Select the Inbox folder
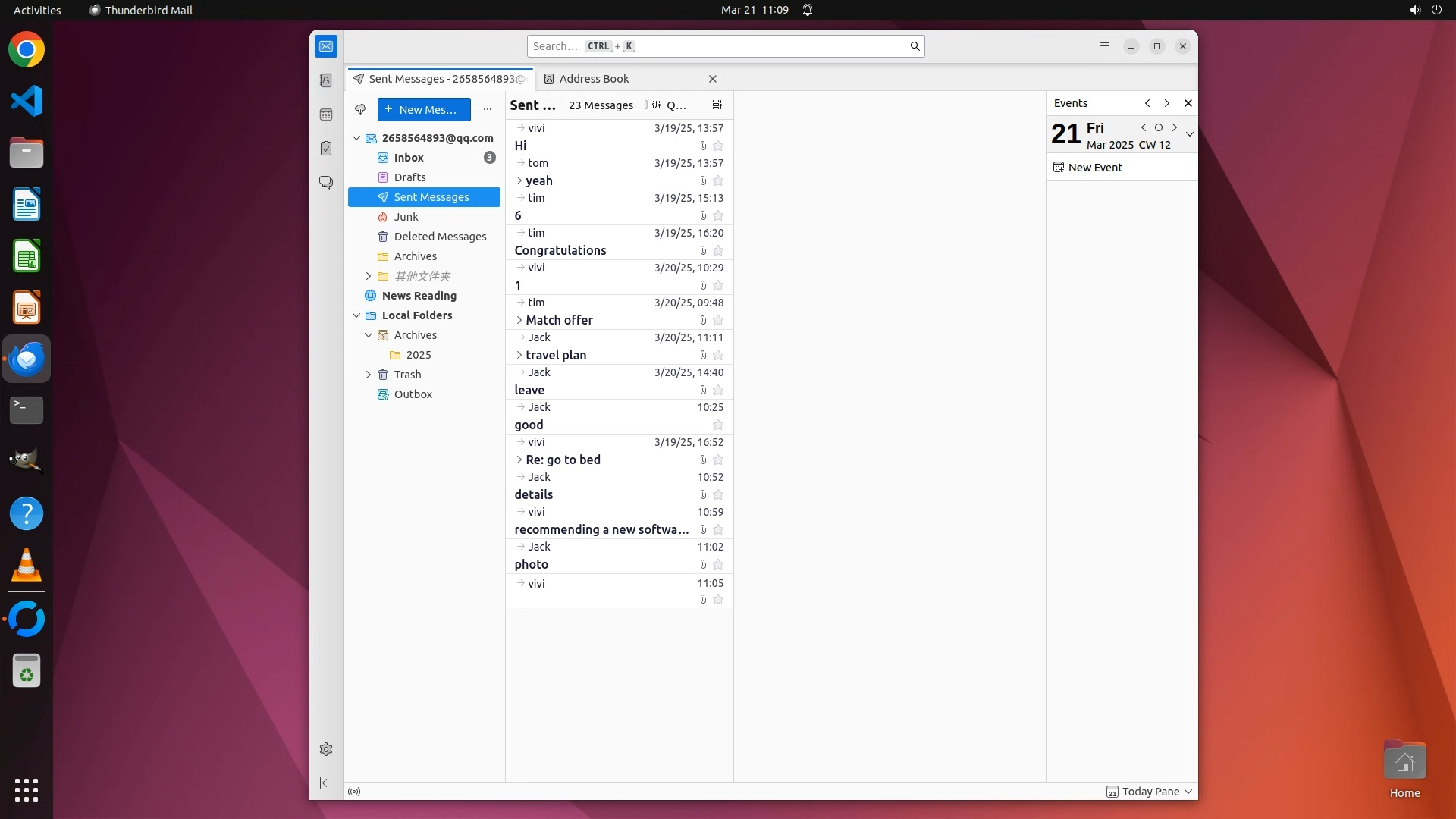Screen dimensions: 1456x819 click(409, 158)
